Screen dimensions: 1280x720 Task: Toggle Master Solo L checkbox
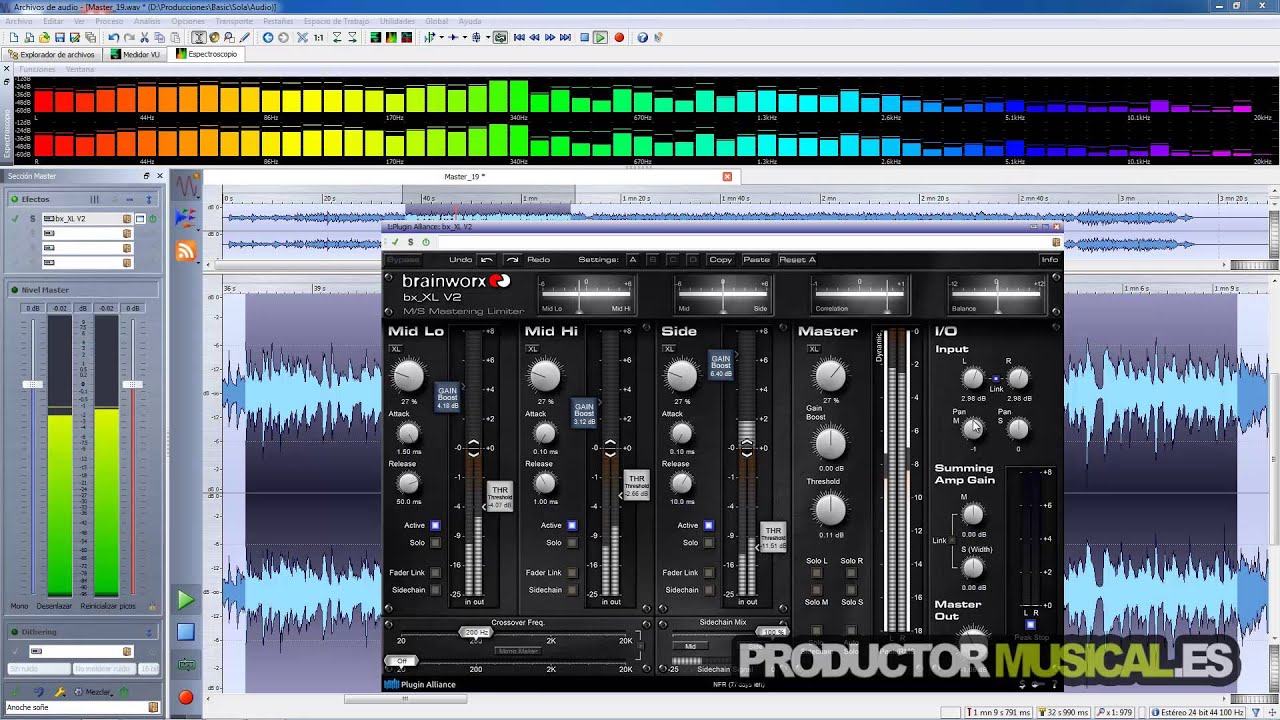click(817, 573)
